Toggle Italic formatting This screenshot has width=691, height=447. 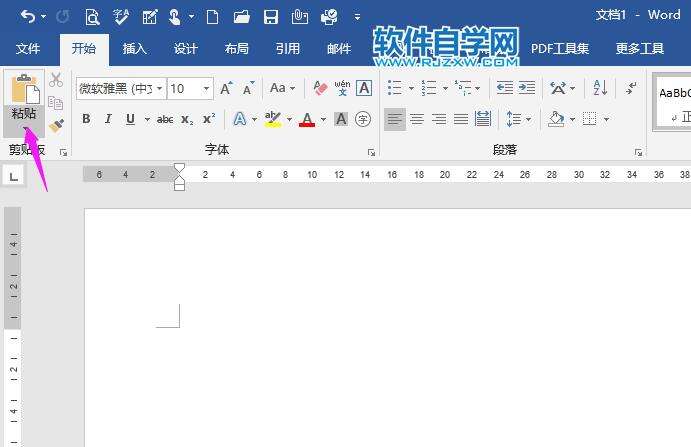[x=108, y=119]
